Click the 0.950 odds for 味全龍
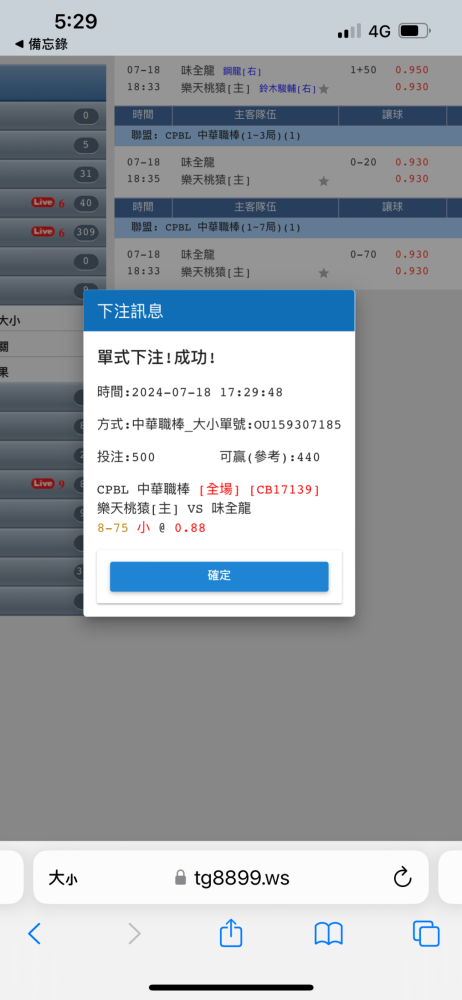Viewport: 462px width, 1000px height. (412, 70)
